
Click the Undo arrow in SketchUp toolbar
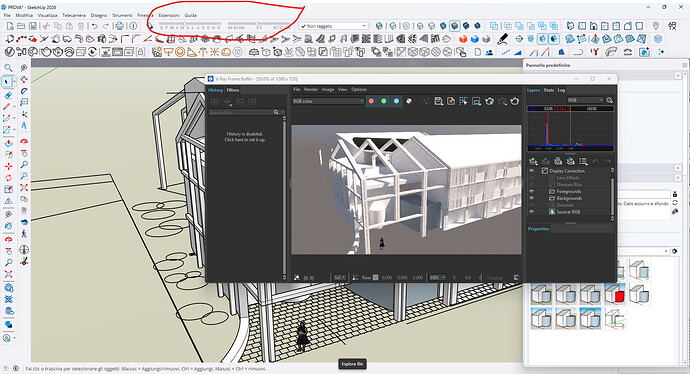coord(94,26)
